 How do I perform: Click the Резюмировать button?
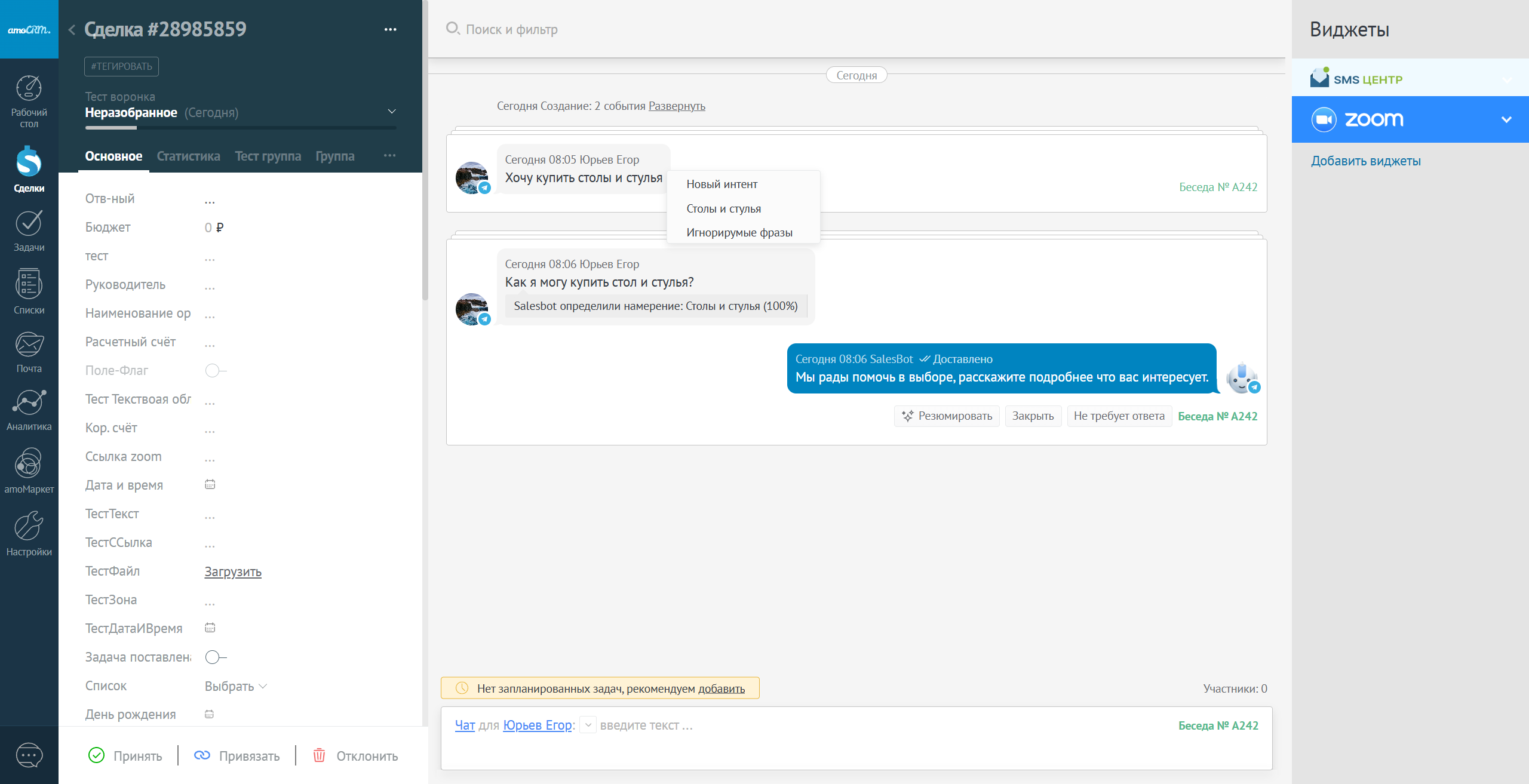click(x=947, y=416)
